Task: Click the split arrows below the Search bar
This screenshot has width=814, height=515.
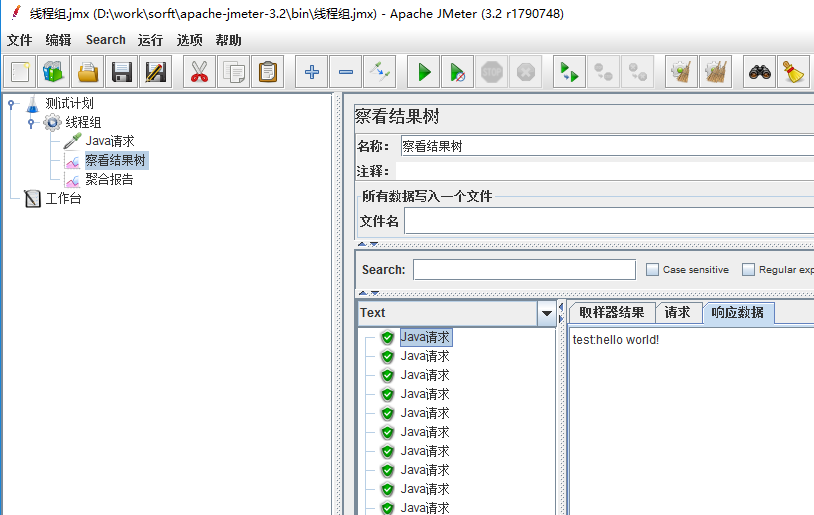Action: tap(369, 293)
